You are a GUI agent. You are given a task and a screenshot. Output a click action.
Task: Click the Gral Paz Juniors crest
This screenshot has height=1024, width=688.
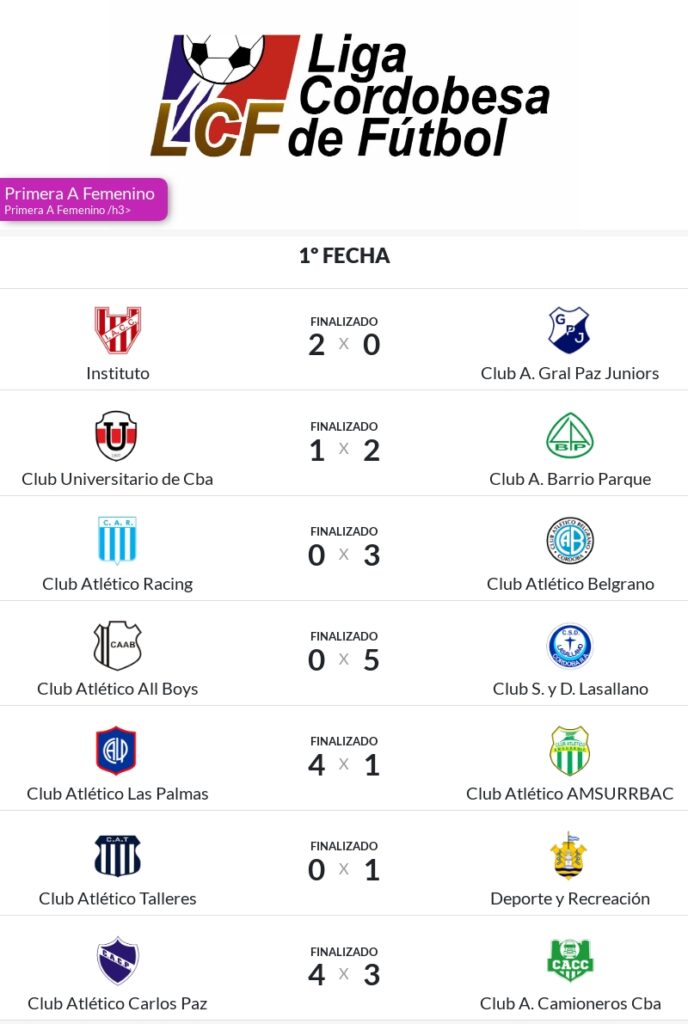pyautogui.click(x=569, y=330)
